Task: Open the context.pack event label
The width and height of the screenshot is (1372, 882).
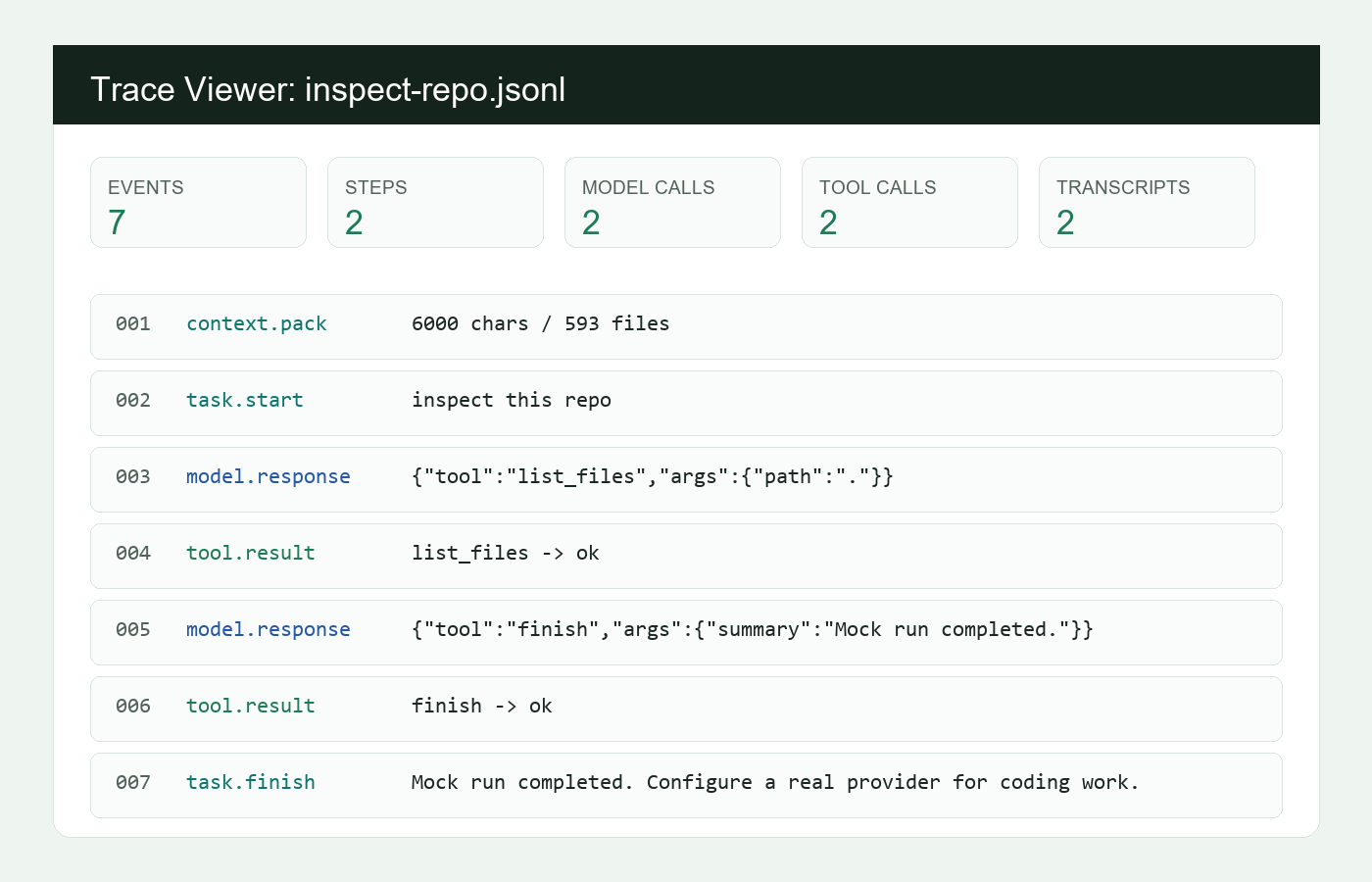Action: pyautogui.click(x=257, y=323)
